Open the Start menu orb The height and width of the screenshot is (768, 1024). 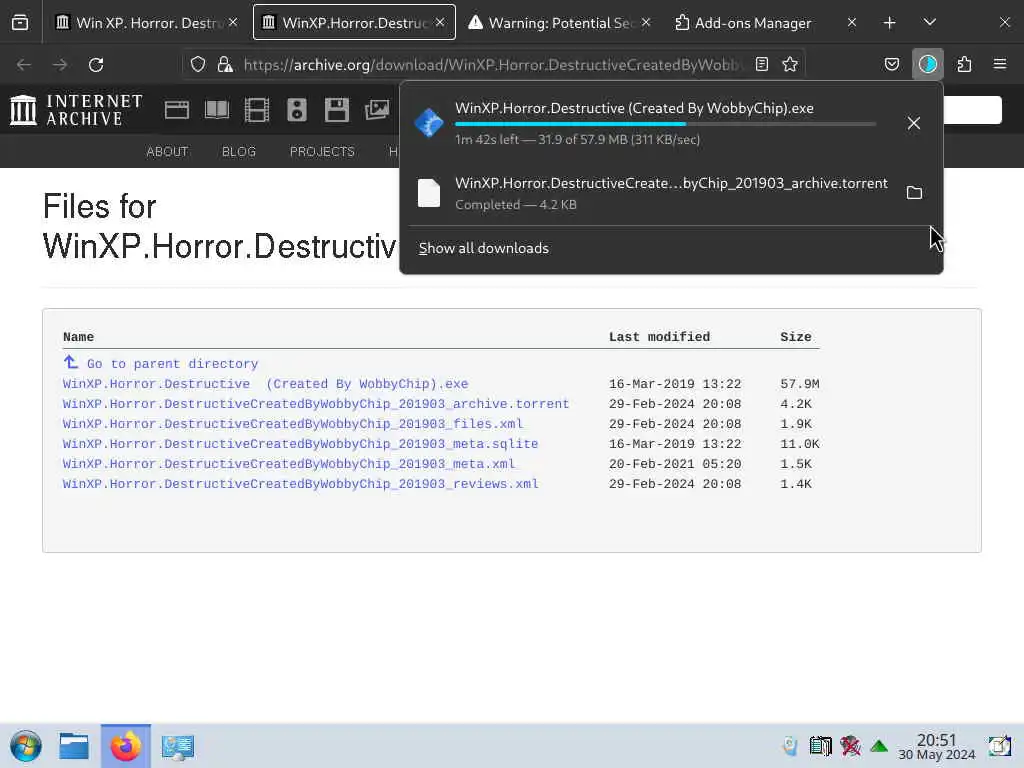tap(26, 746)
